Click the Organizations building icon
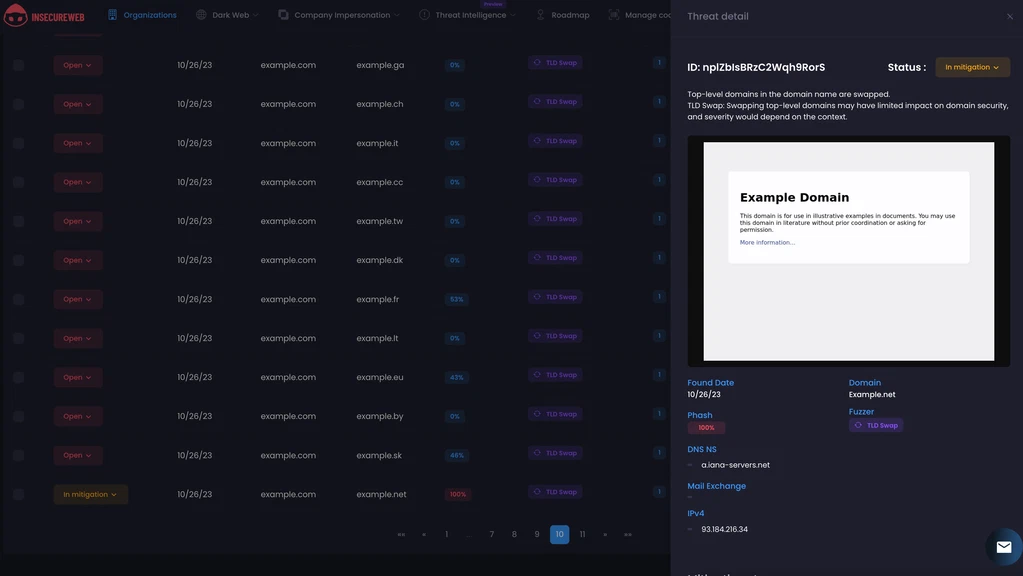The image size is (1023, 576). click(112, 15)
